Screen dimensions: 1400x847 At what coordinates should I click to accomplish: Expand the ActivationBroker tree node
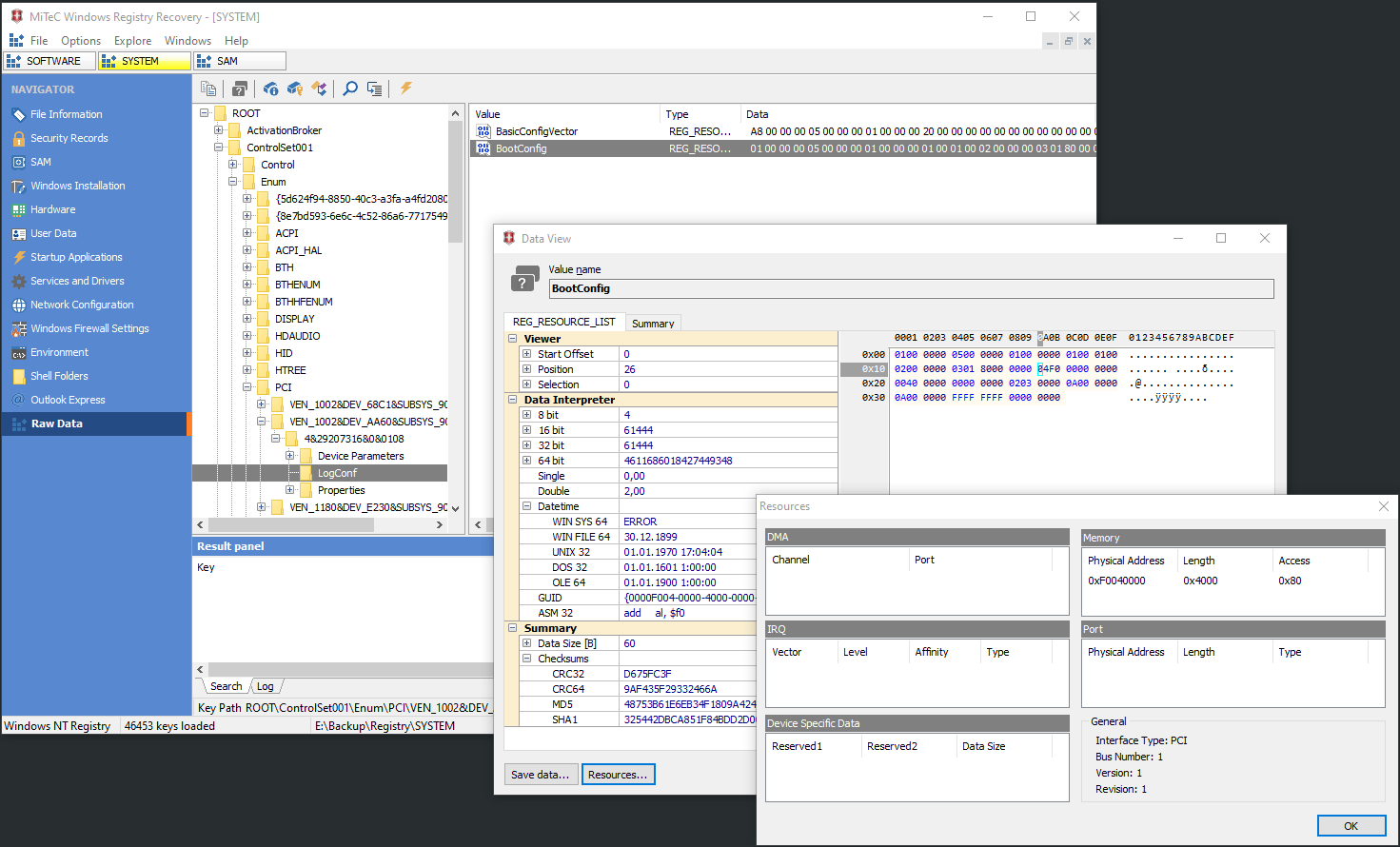coord(219,130)
